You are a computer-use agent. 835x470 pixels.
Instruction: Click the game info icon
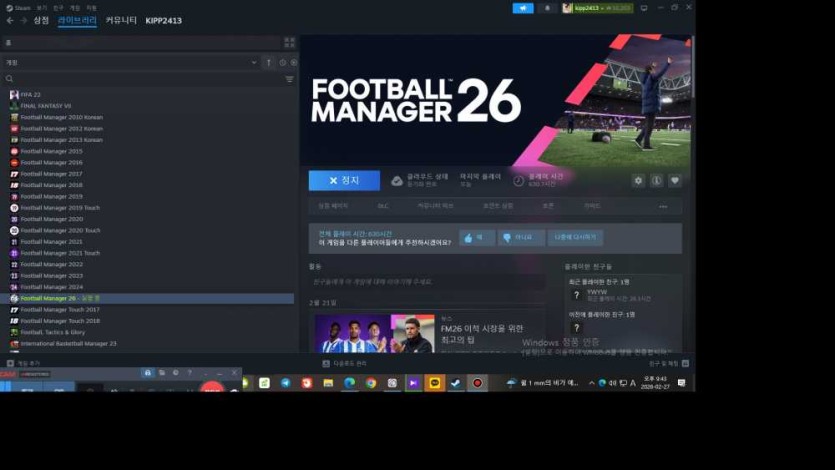click(657, 181)
